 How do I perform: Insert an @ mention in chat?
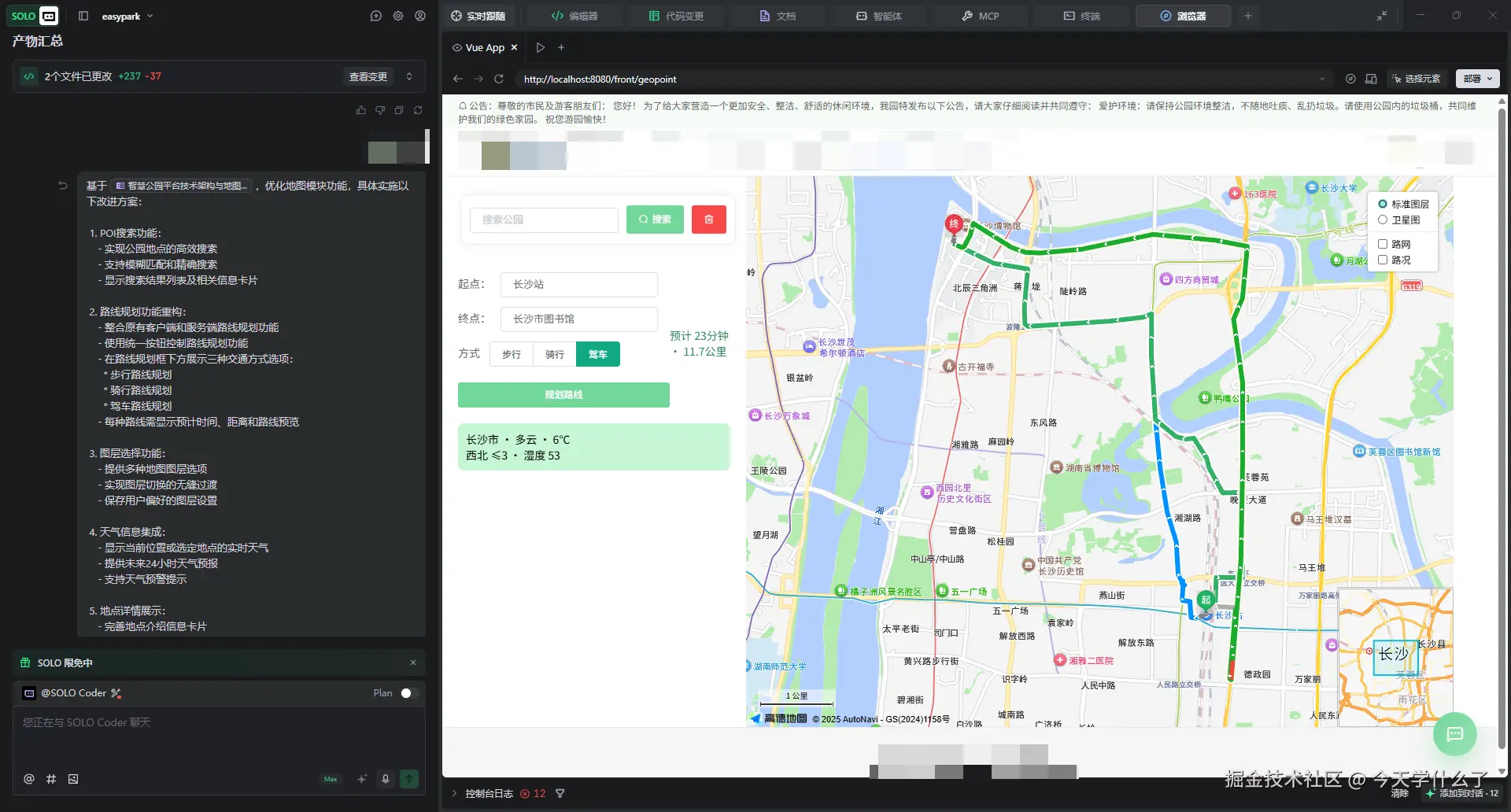pos(29,779)
